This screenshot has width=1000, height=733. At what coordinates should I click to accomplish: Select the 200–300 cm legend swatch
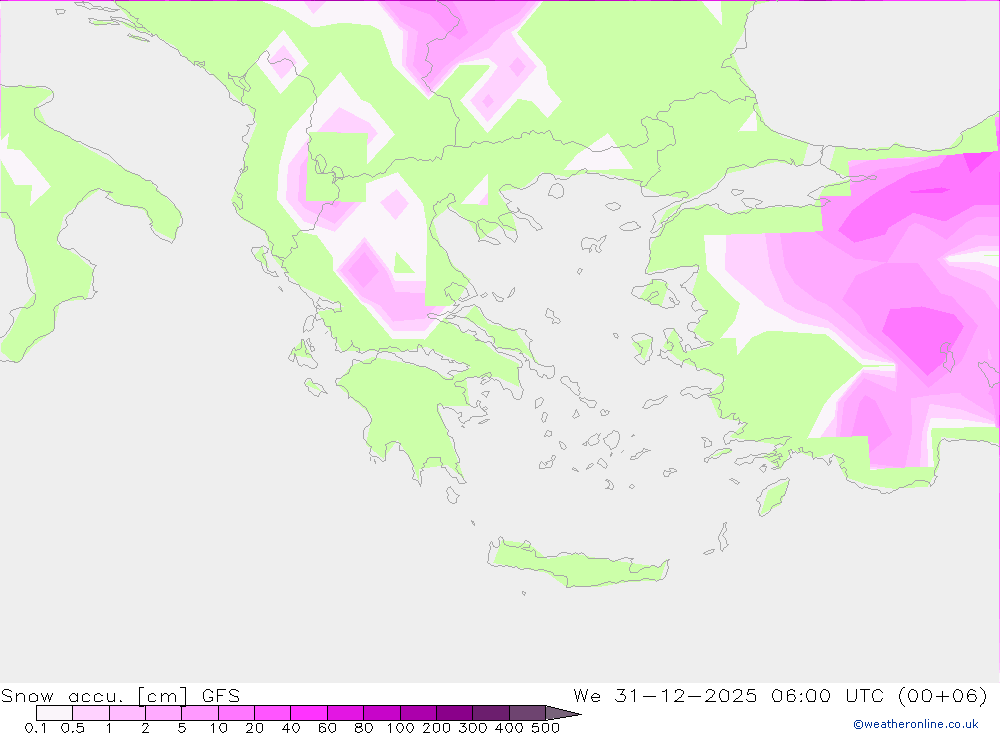(x=455, y=713)
